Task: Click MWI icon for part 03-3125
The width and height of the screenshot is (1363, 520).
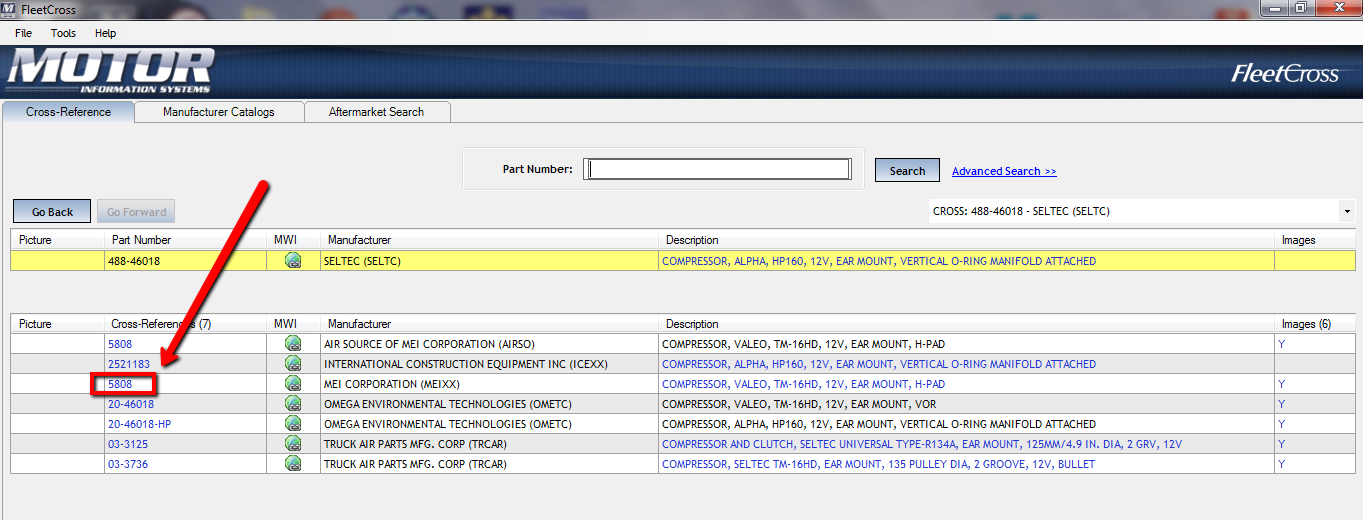Action: [x=293, y=444]
